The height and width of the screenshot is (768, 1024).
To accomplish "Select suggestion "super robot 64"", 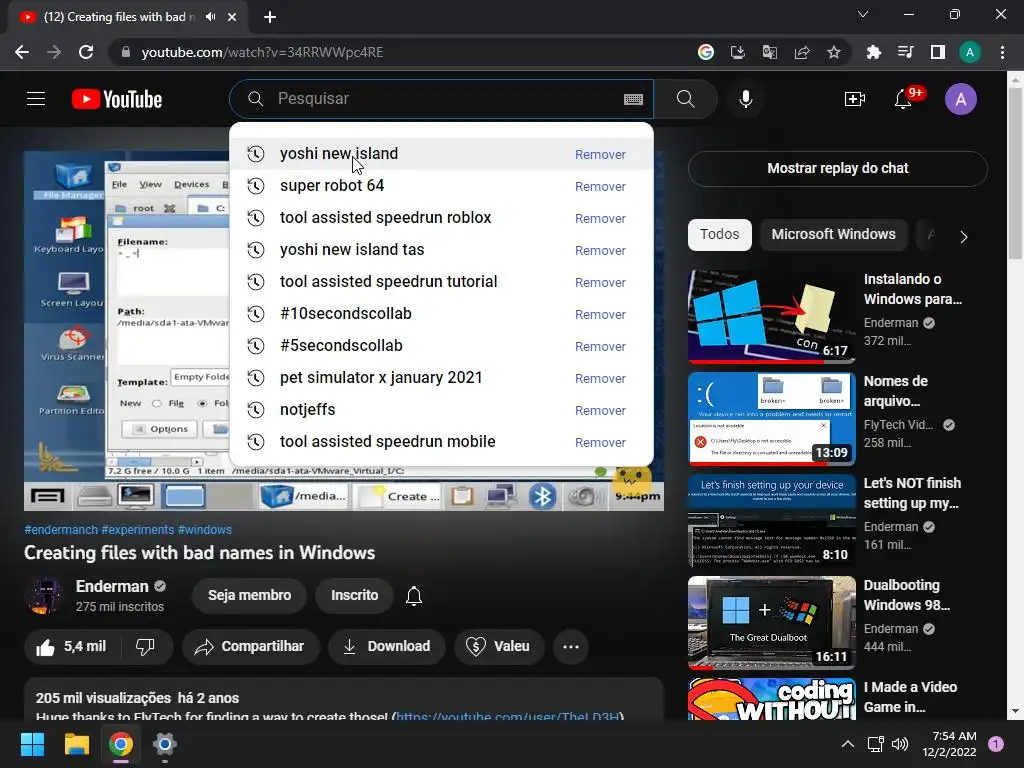I will 441,186.
